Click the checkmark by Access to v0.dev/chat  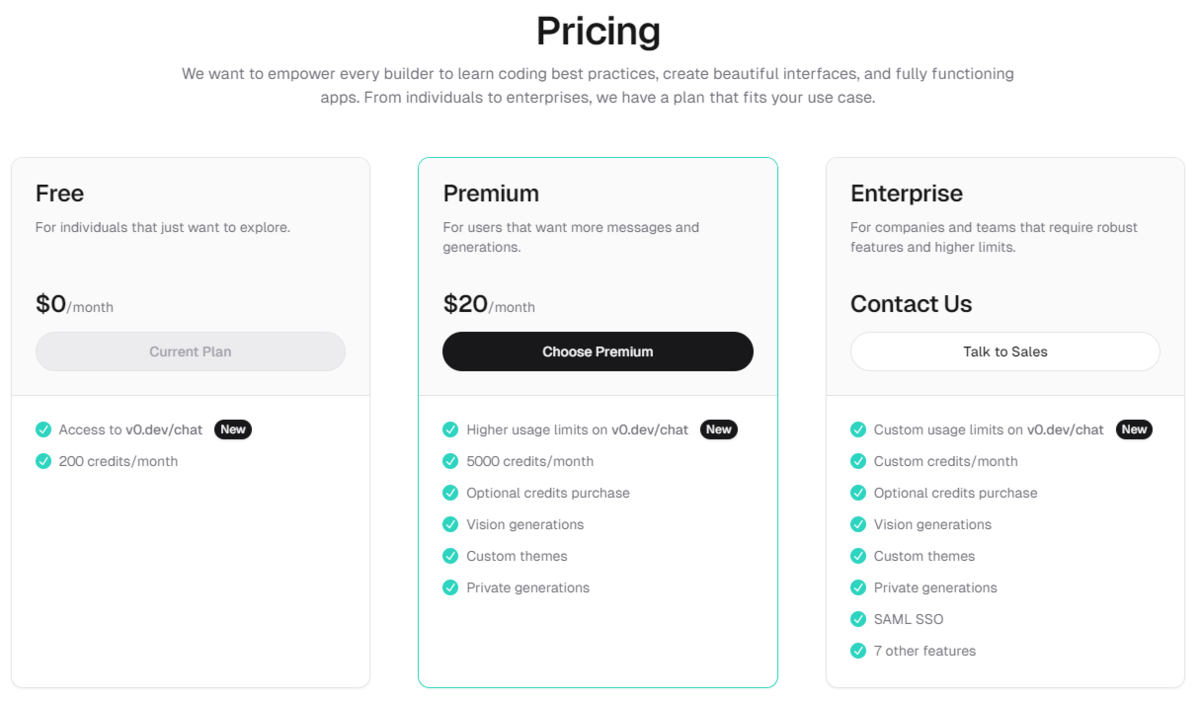click(x=43, y=429)
